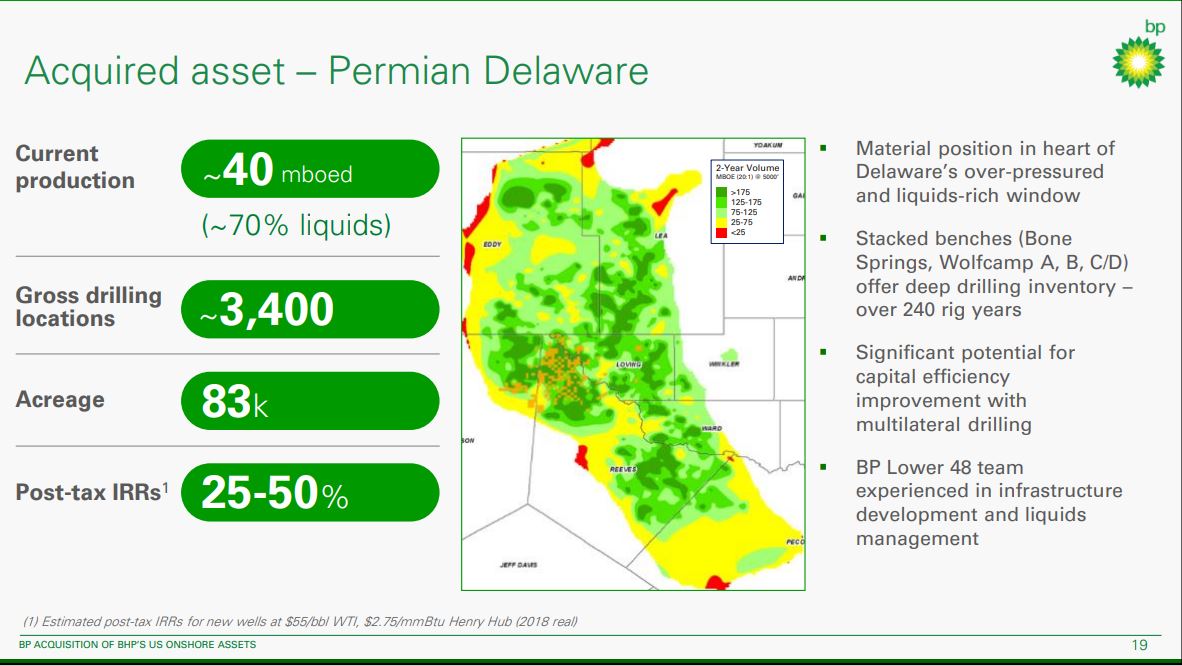Screen dimensions: 1182x666
Task: Click the BP sunburst logo
Action: click(1138, 61)
